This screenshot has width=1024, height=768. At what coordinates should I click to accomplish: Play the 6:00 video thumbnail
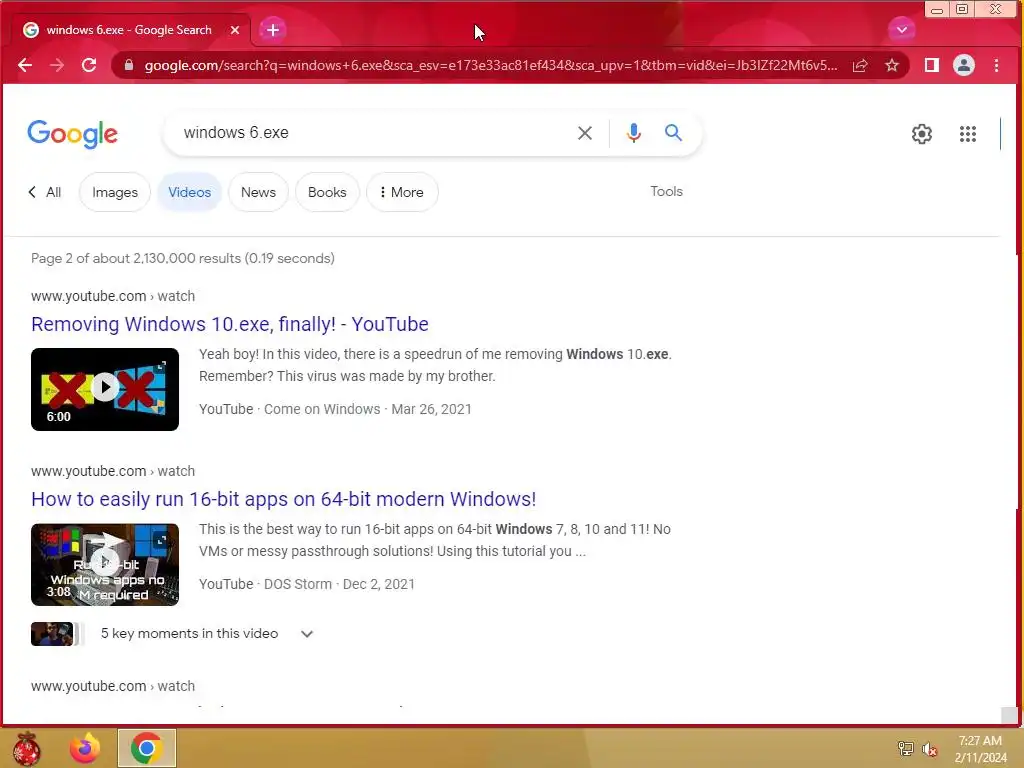[104, 389]
